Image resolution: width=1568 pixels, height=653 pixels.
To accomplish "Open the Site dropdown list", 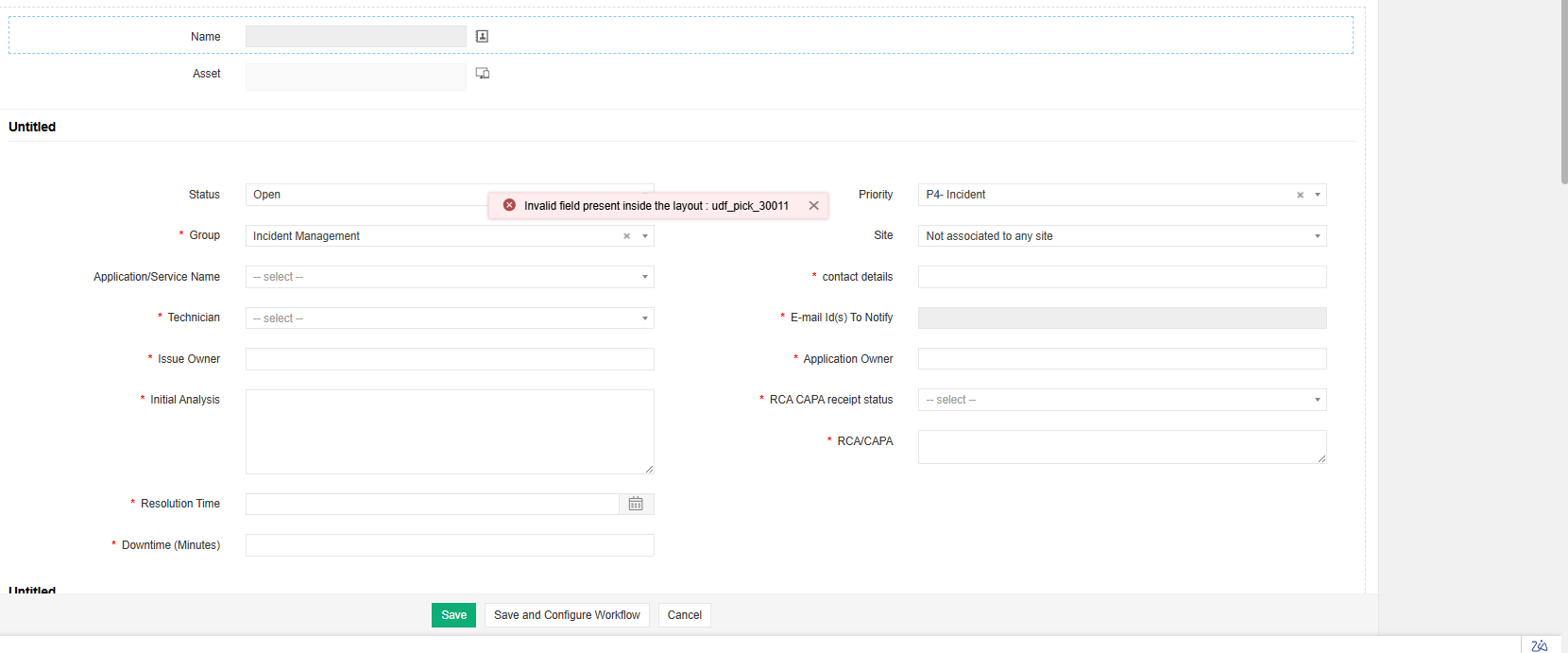I will pyautogui.click(x=1317, y=236).
